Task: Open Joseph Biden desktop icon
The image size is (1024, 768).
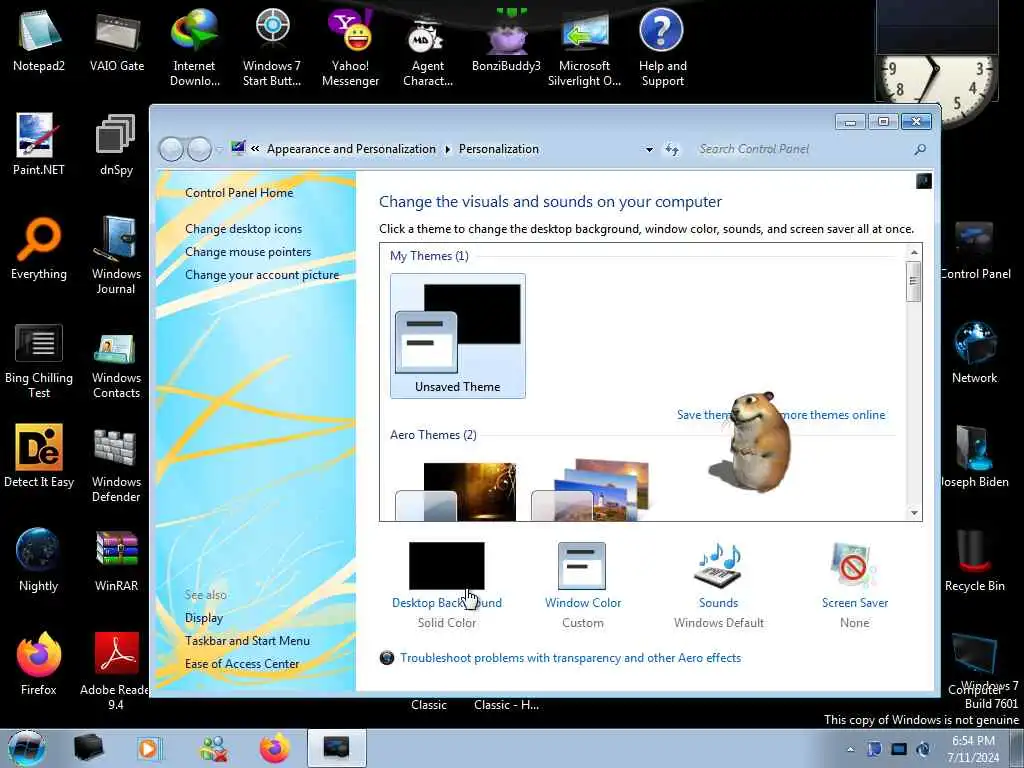Action: click(x=974, y=456)
